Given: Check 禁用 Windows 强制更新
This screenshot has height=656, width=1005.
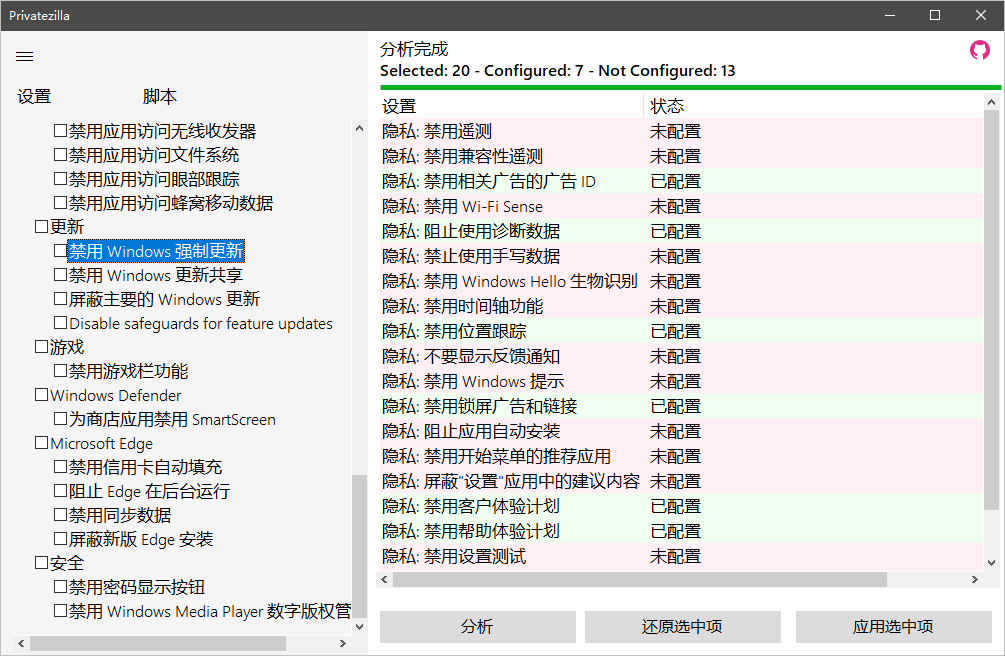Looking at the screenshot, I should click(61, 251).
